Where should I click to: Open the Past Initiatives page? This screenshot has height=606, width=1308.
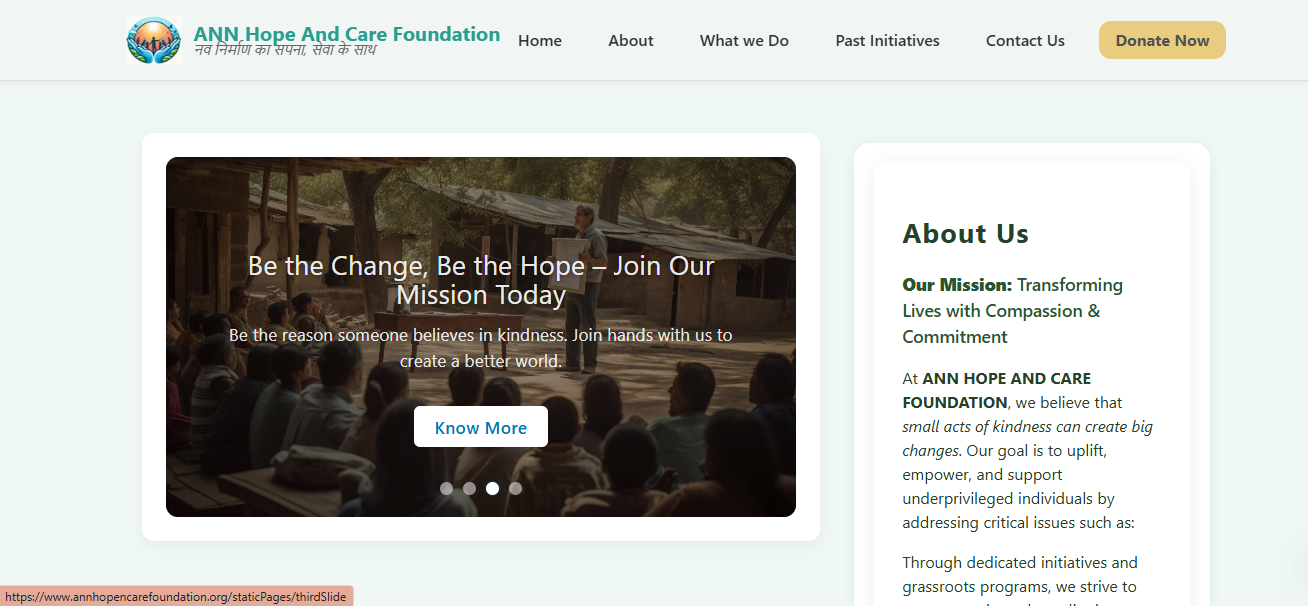[888, 41]
